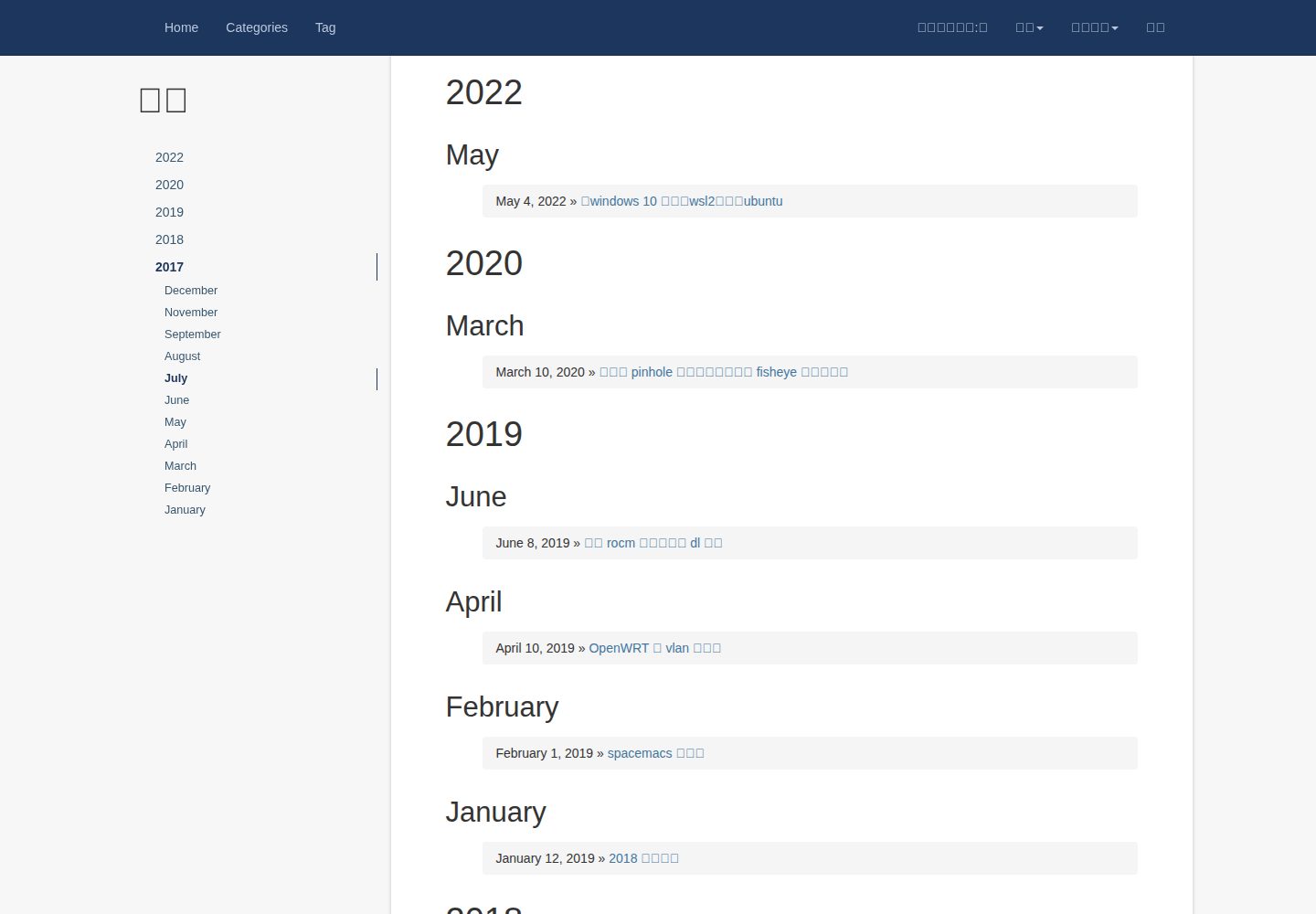The image size is (1316, 914).
Task: Open the four-character navbar dropdown with caret
Action: pos(1095,27)
